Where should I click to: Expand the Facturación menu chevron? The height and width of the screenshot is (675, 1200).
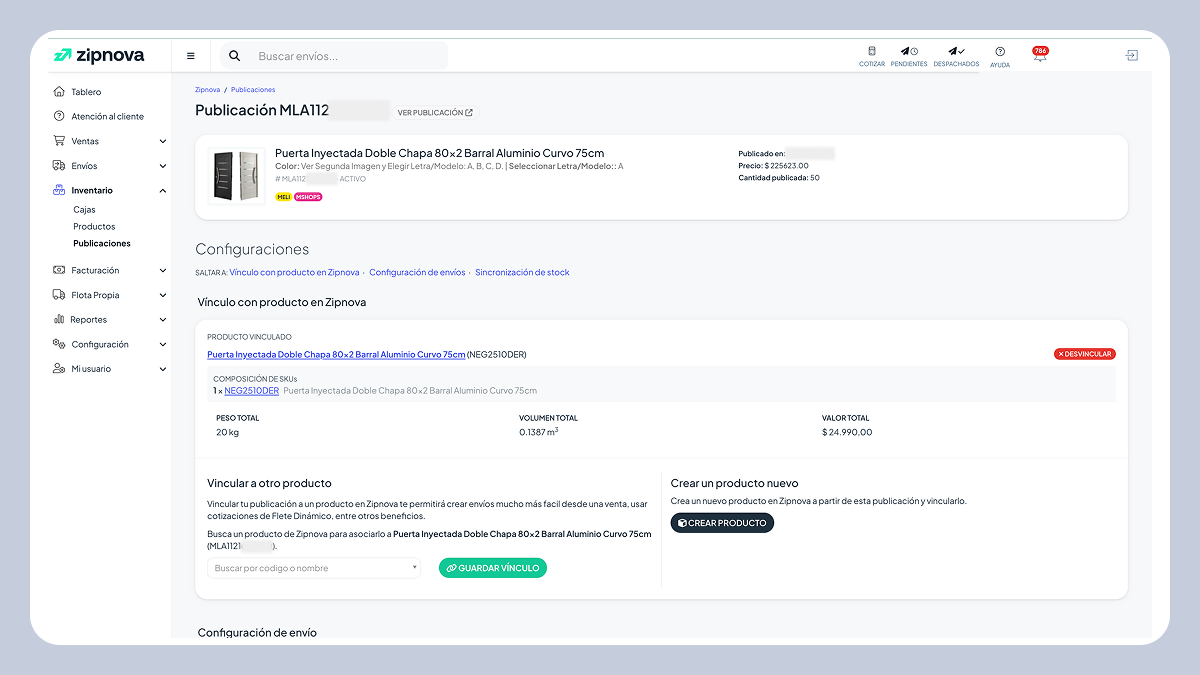click(163, 270)
